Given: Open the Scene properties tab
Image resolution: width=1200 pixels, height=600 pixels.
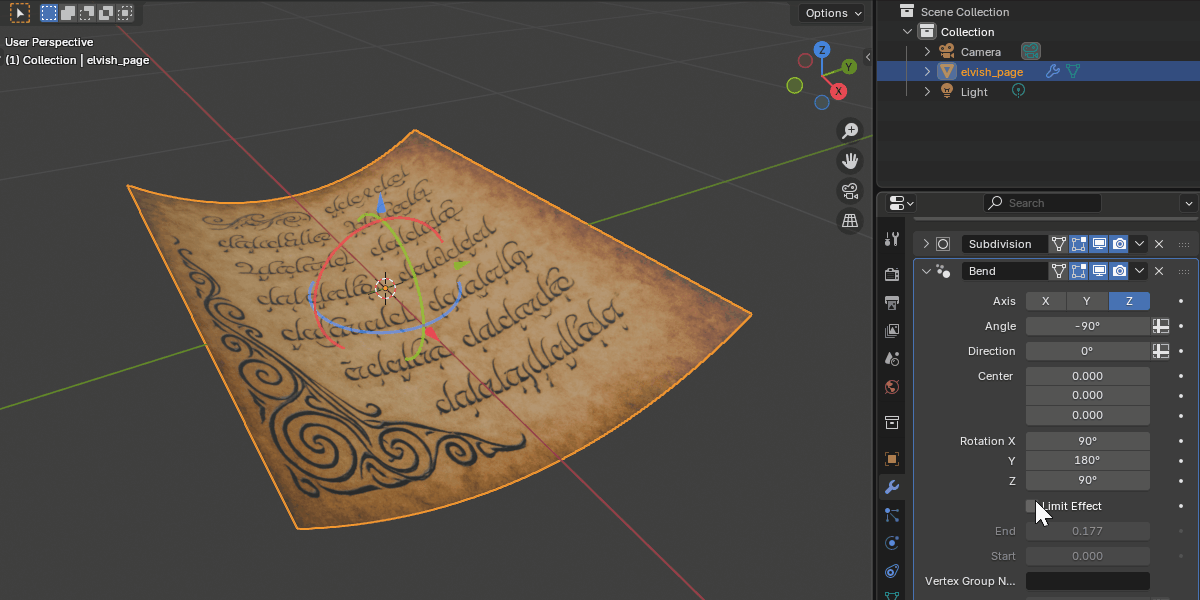Looking at the screenshot, I should click(891, 358).
